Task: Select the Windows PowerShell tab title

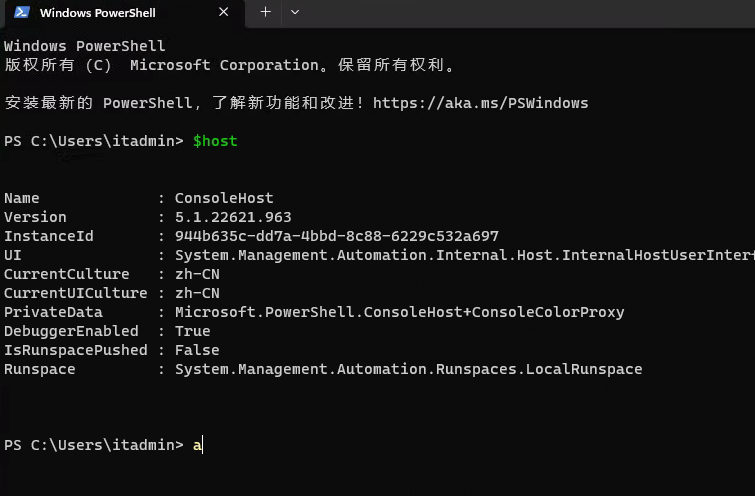Action: 97,13
